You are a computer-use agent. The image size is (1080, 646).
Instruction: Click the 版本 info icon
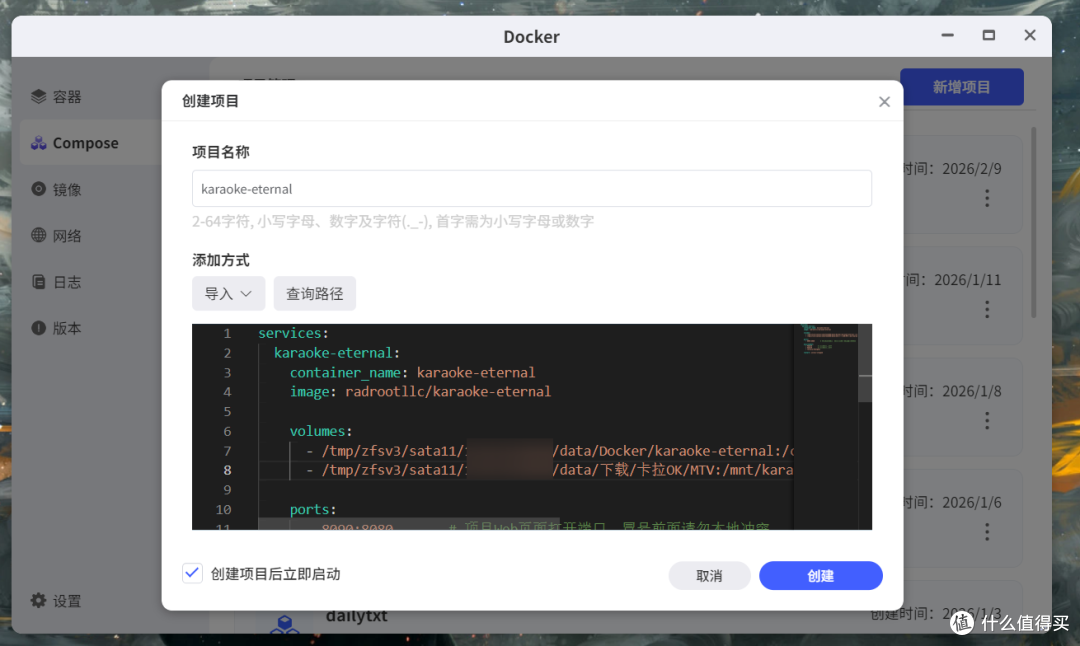point(39,328)
